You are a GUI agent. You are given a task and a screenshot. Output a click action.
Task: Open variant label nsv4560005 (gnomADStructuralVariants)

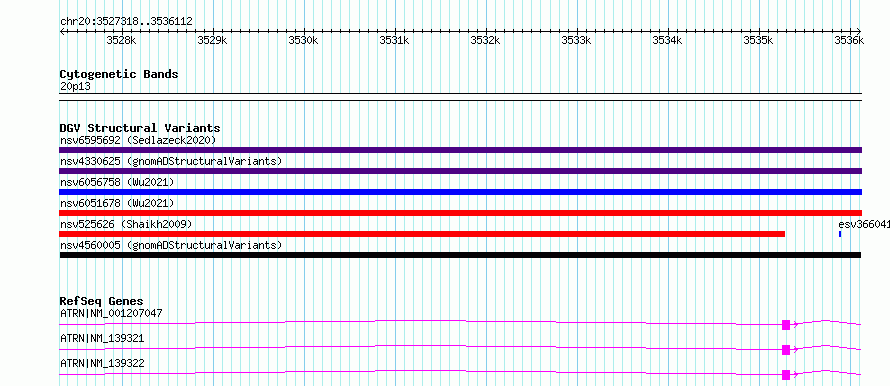[x=171, y=245]
